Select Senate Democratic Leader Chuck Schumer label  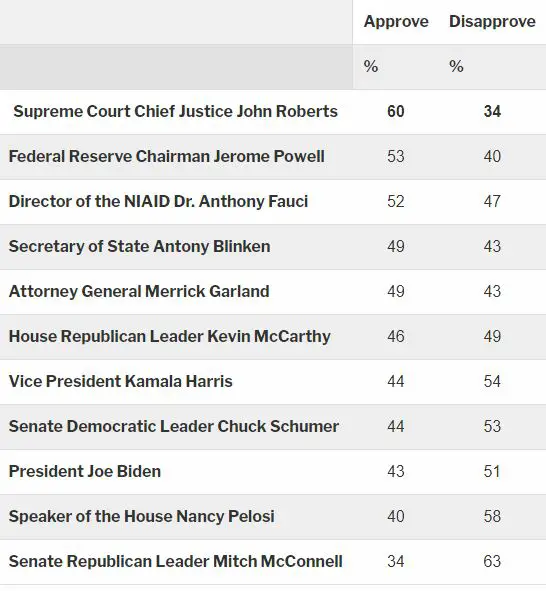pos(174,426)
